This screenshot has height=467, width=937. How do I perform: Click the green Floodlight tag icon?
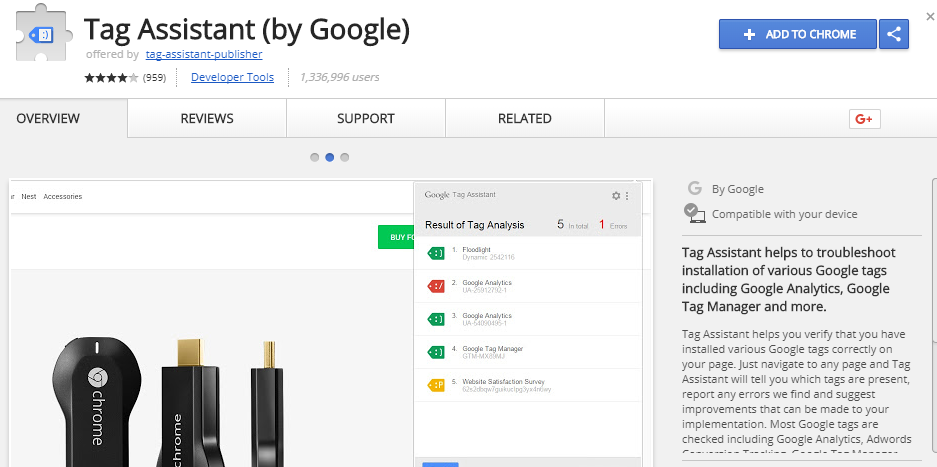(436, 254)
